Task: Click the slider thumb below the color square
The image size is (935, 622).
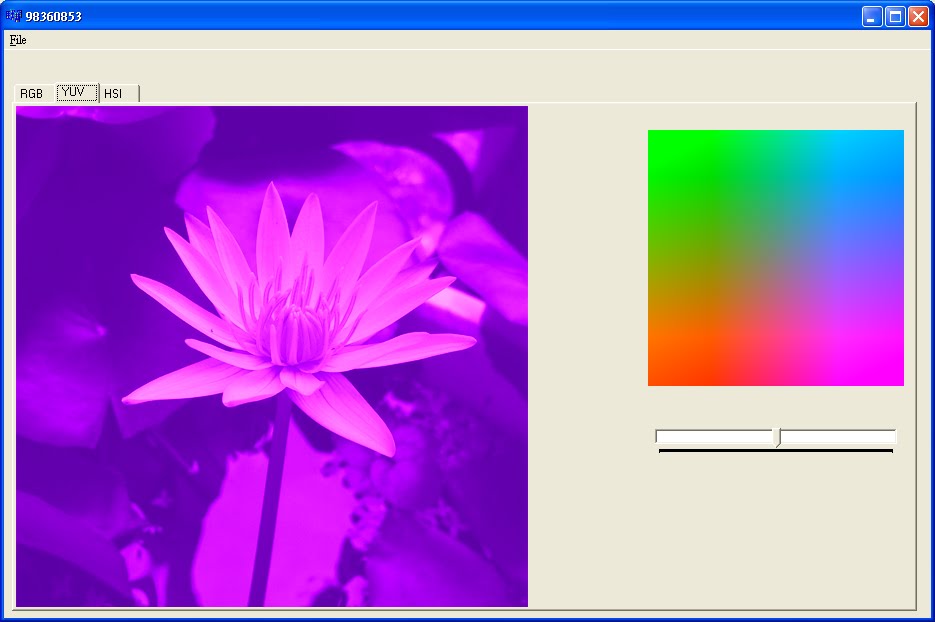Action: [777, 437]
